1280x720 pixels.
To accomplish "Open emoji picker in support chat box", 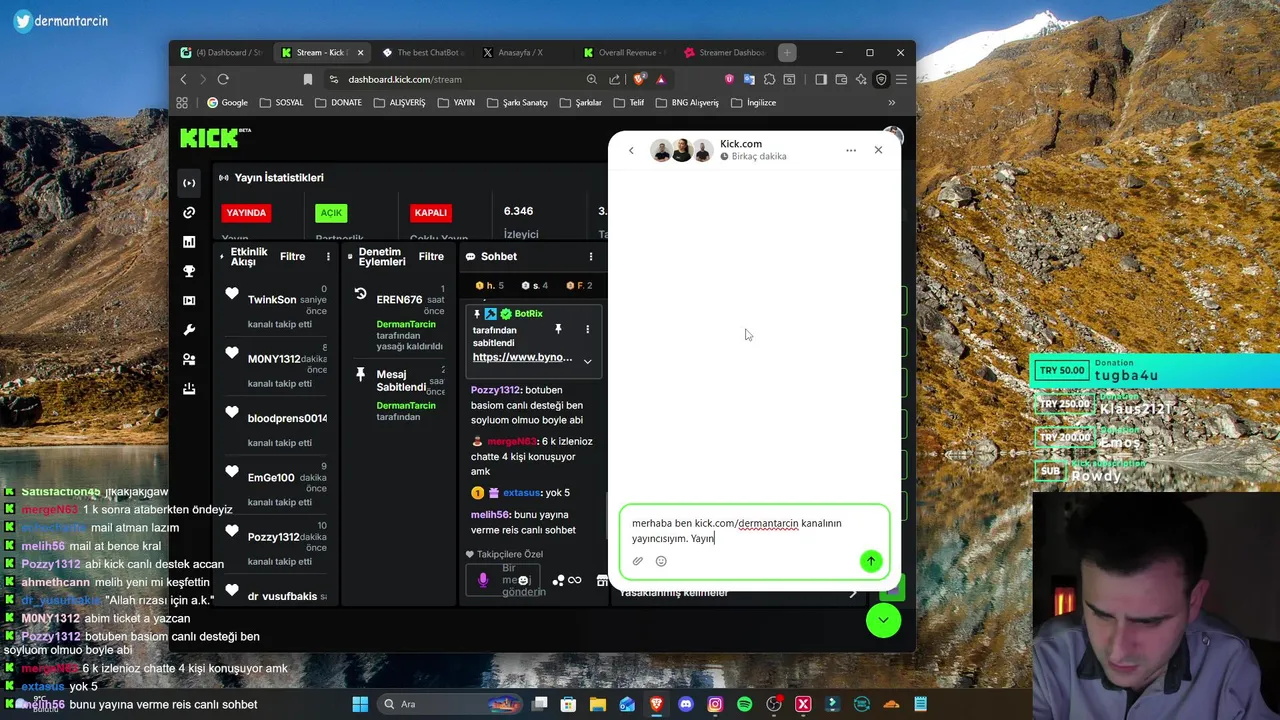I will point(661,561).
